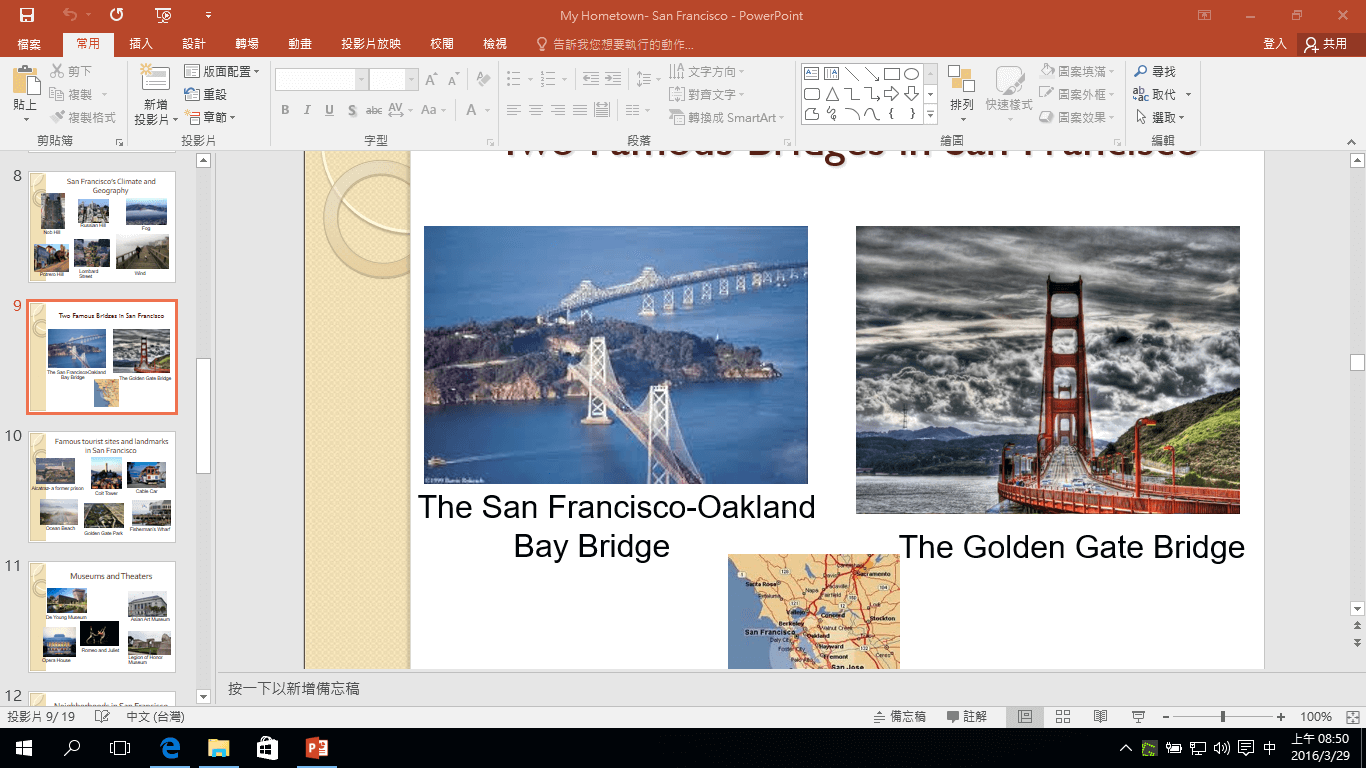Apply strikethrough to text
This screenshot has height=768, width=1366.
point(372,110)
